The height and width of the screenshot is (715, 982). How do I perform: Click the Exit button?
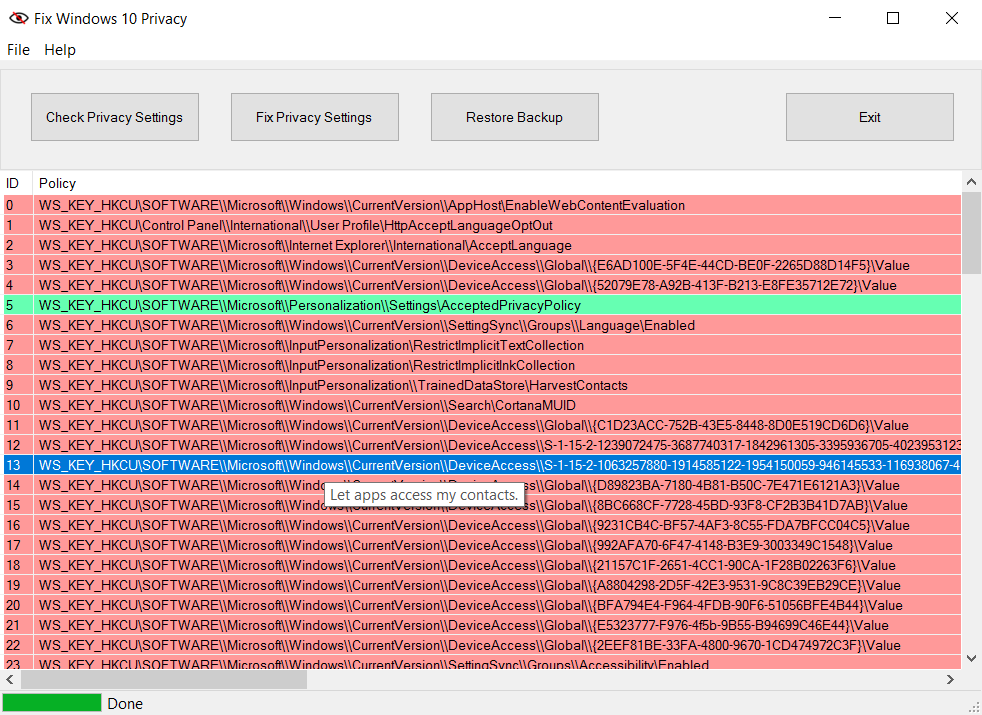[x=870, y=117]
